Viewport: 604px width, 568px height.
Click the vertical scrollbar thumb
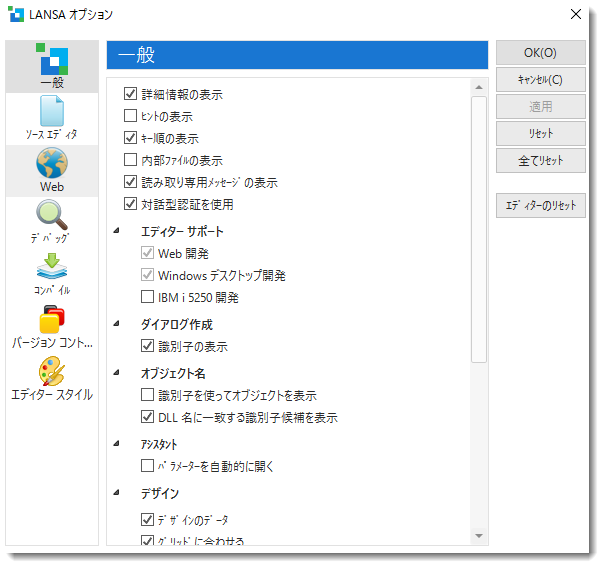coord(479,230)
